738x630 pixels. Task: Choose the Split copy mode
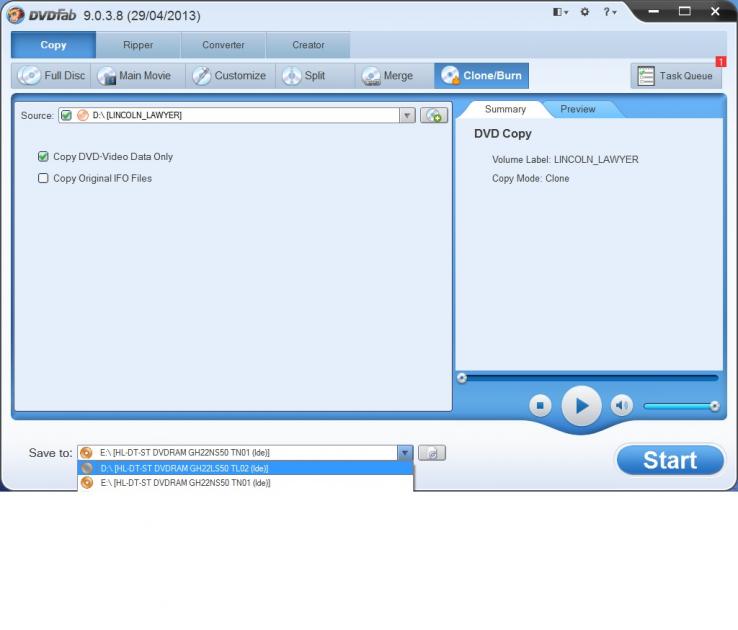pyautogui.click(x=314, y=75)
